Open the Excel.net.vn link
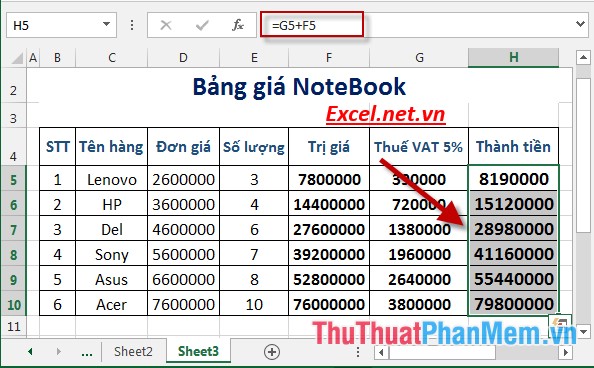The image size is (594, 368). (385, 114)
